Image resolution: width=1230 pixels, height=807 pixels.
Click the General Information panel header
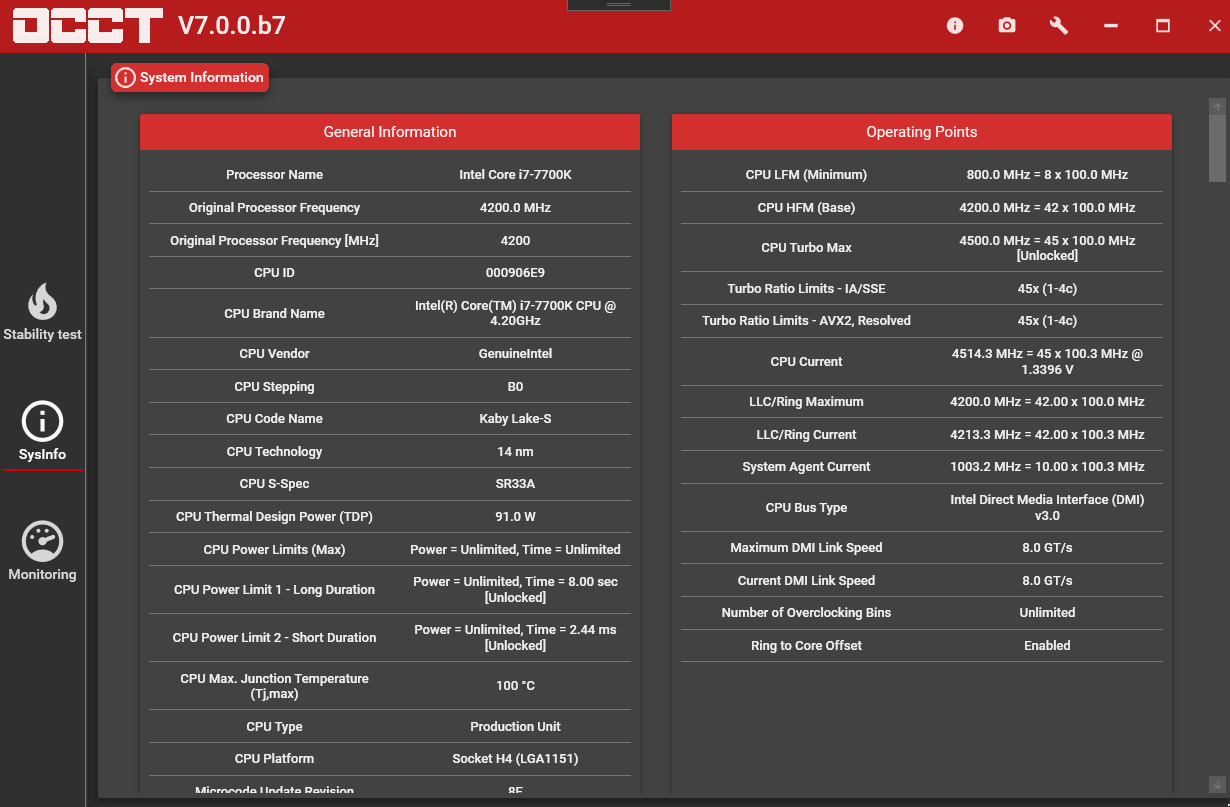pos(389,132)
